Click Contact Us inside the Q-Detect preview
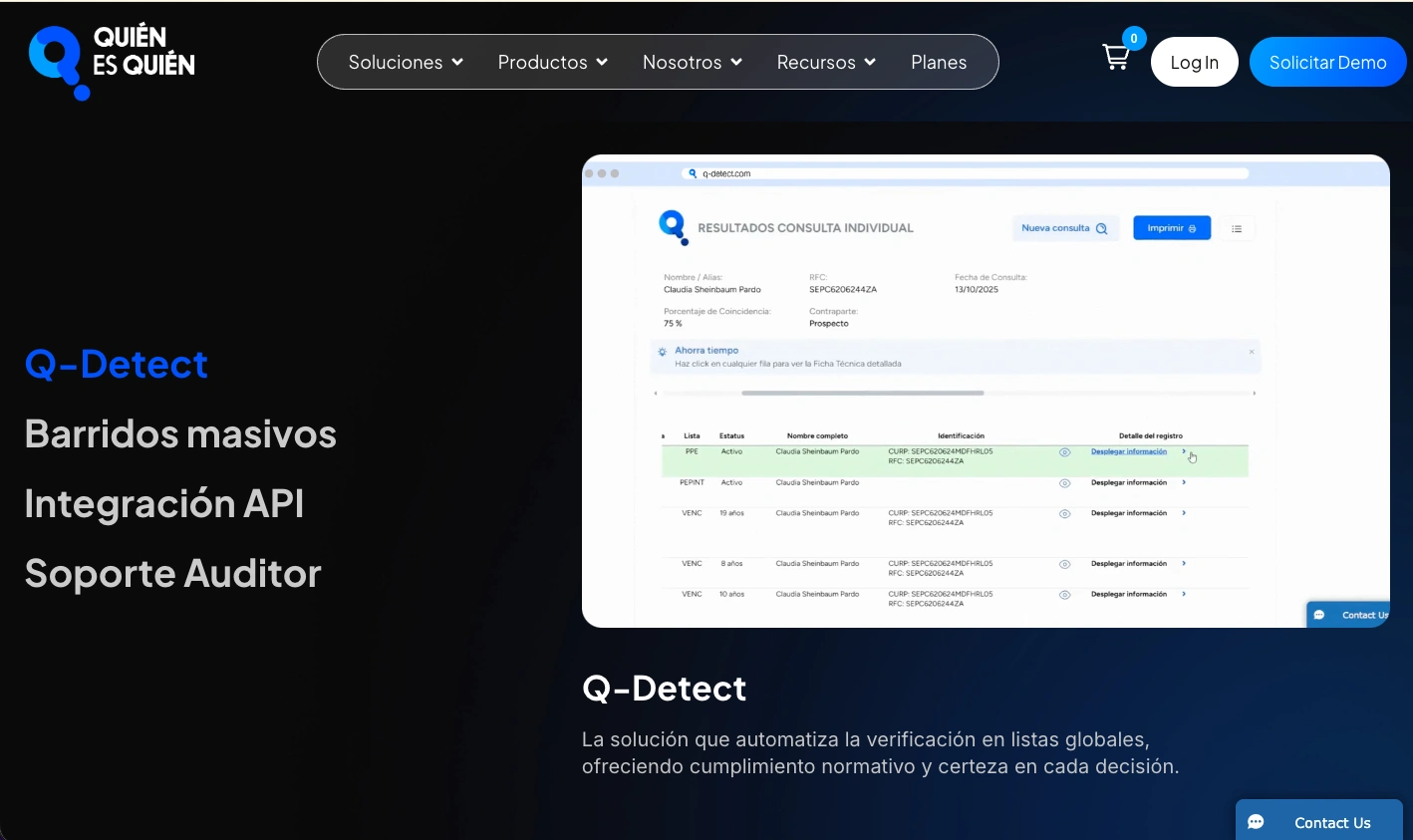 [x=1348, y=615]
